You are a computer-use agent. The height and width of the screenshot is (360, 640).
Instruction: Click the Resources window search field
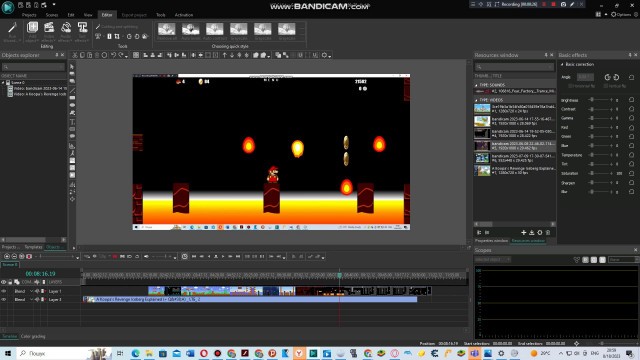tap(514, 67)
